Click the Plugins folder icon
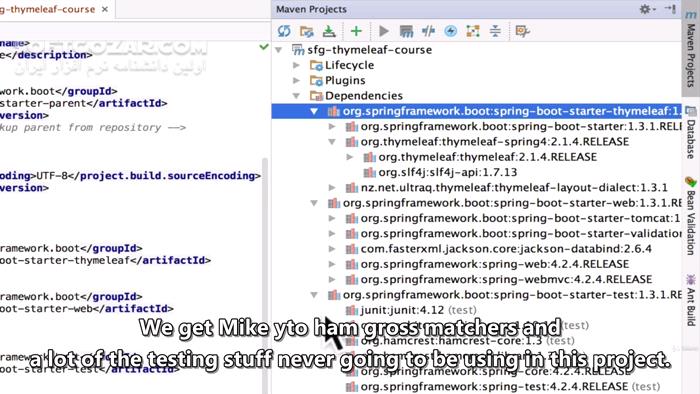Screen dimensions: 700x394 pos(316,81)
